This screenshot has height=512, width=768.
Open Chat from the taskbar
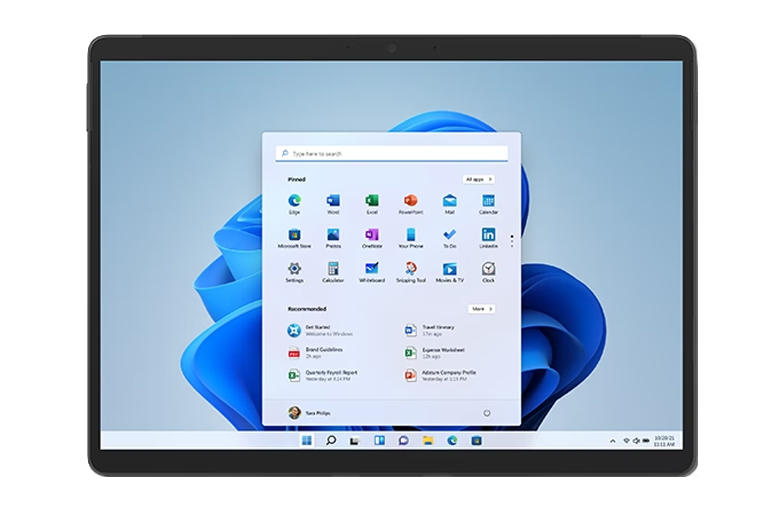point(404,440)
